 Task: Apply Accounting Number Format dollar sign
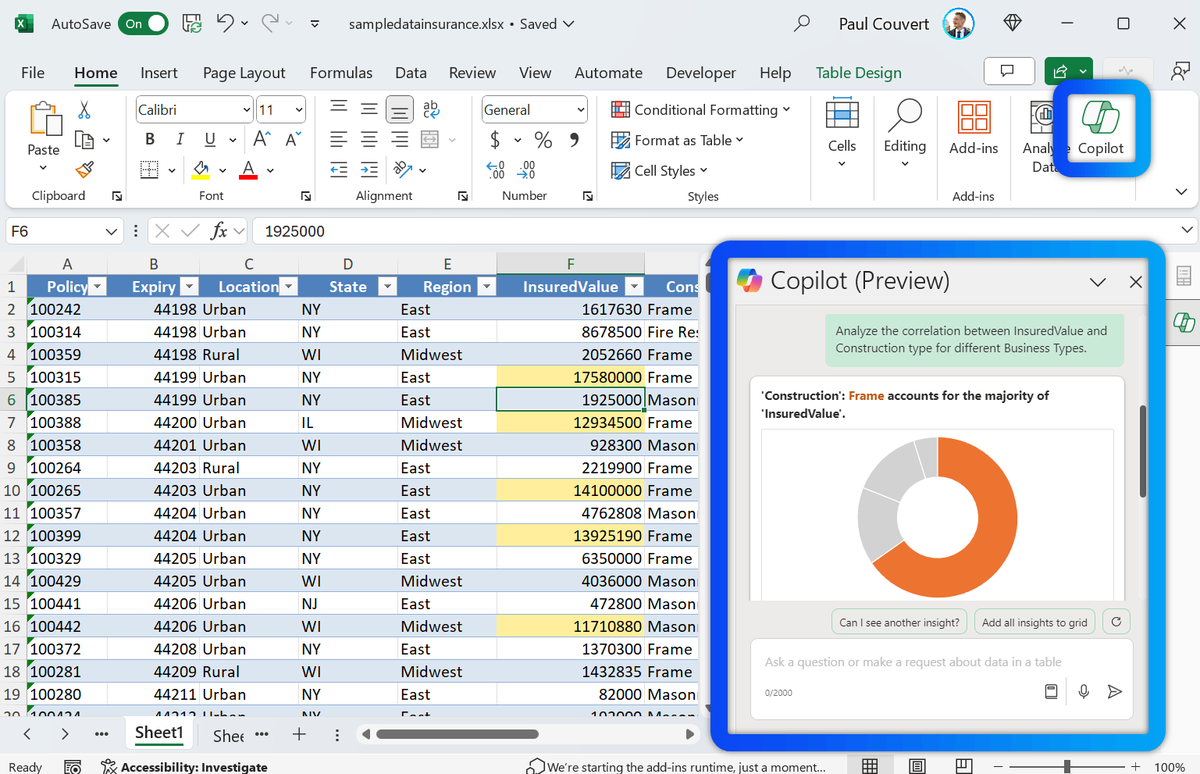[494, 140]
